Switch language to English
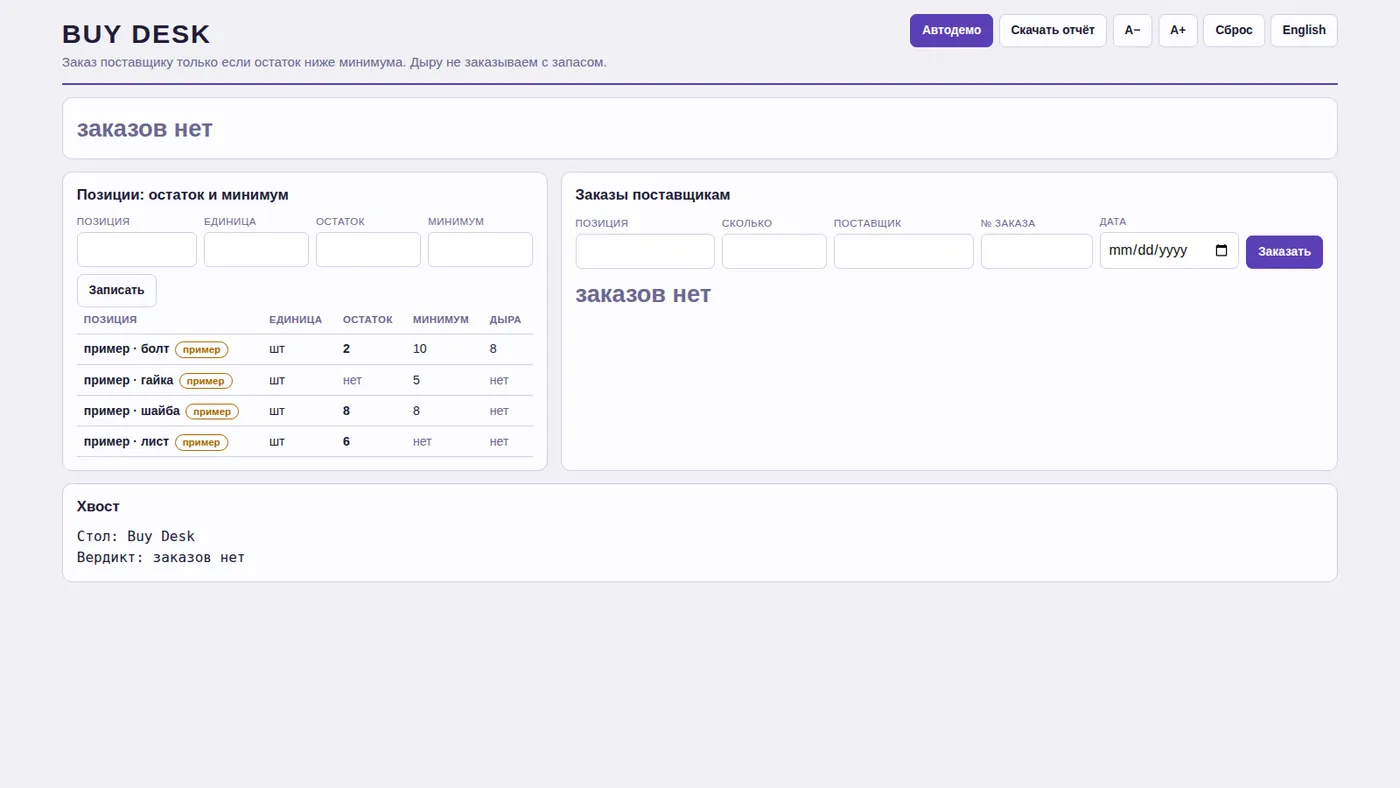1400x788 pixels. pos(1304,30)
